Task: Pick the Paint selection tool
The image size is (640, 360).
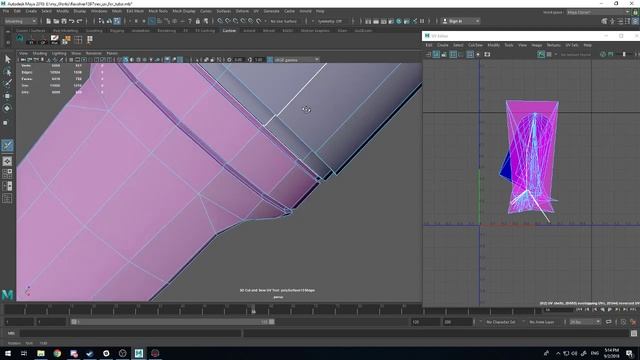Action: click(x=7, y=84)
